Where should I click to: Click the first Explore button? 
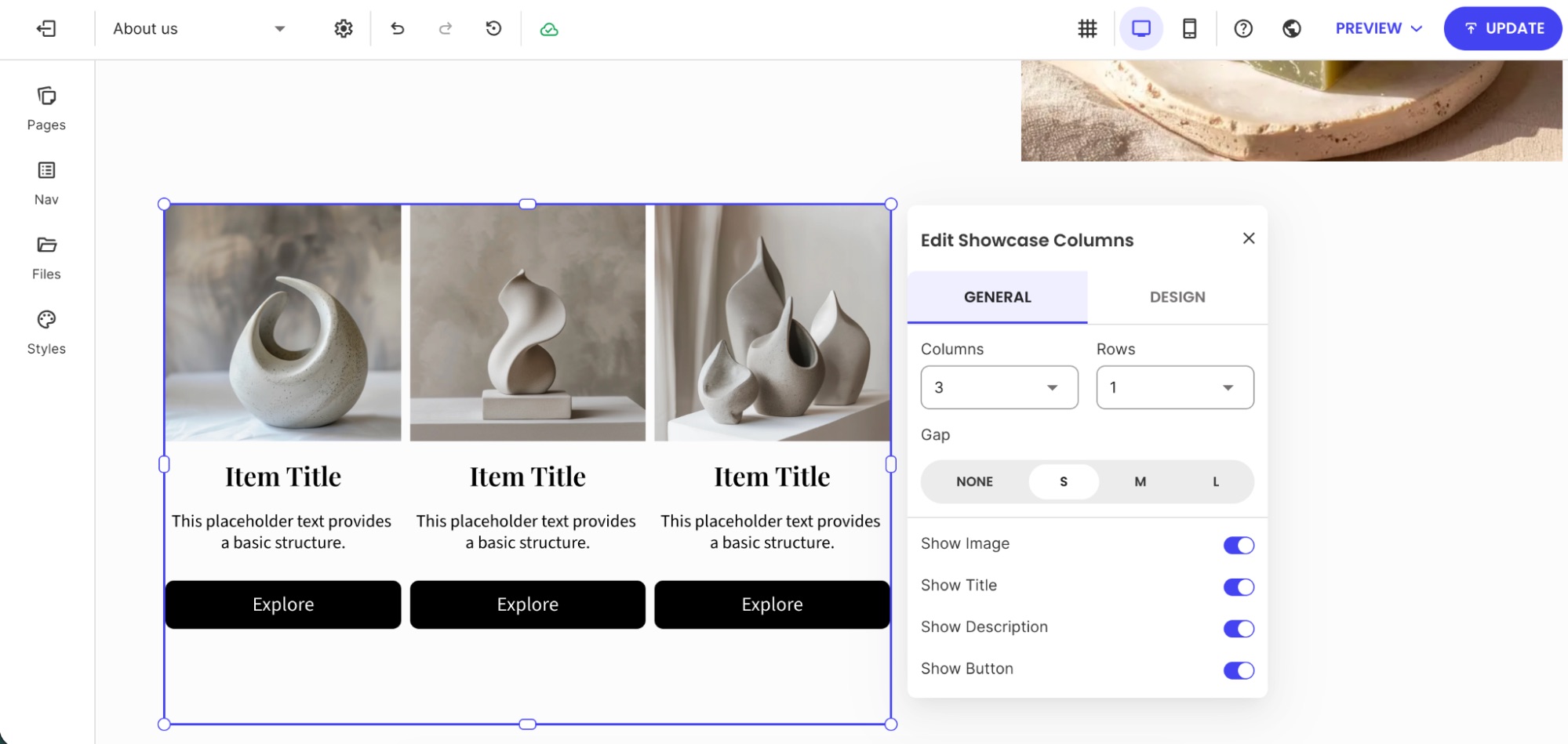point(283,604)
